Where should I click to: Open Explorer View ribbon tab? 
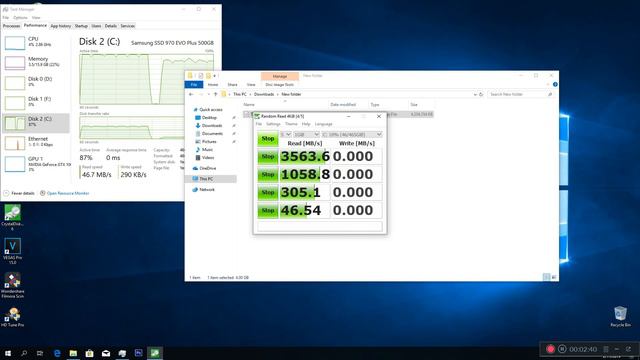251,84
